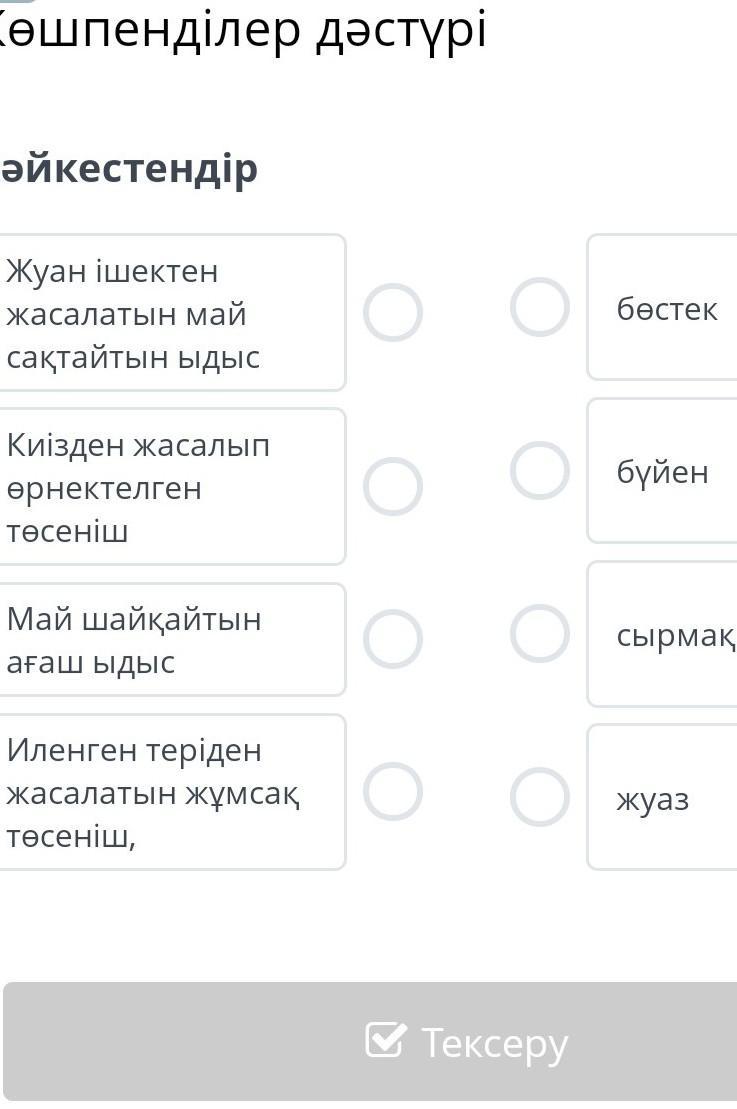Select the radio circle next to 'Май шайқайтын ағаш ыдыс'

click(x=393, y=639)
